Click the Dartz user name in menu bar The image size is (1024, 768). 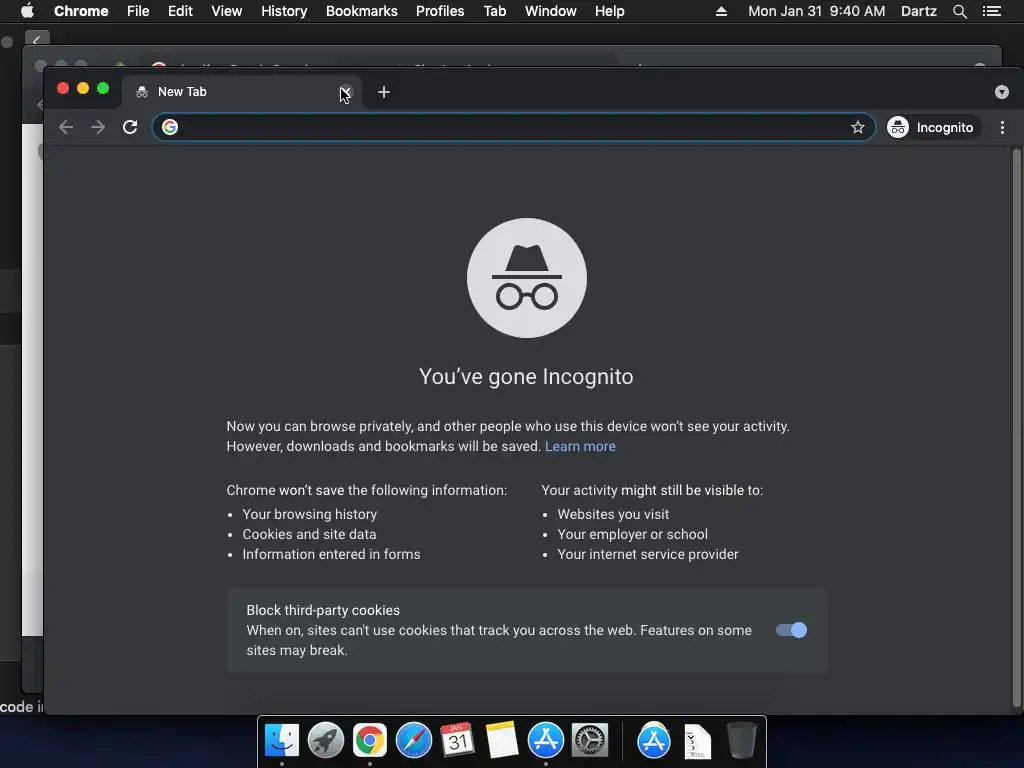click(x=919, y=11)
